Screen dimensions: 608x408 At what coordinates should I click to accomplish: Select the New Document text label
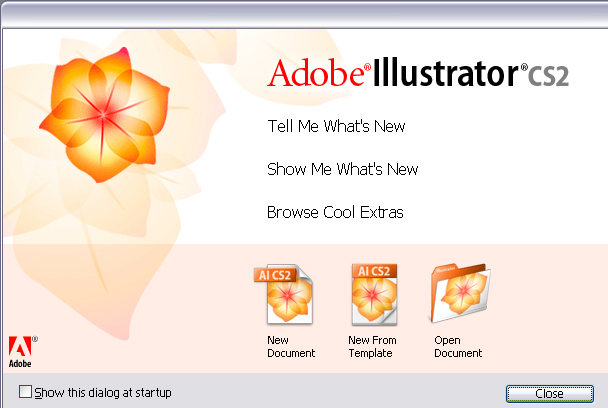tap(291, 347)
